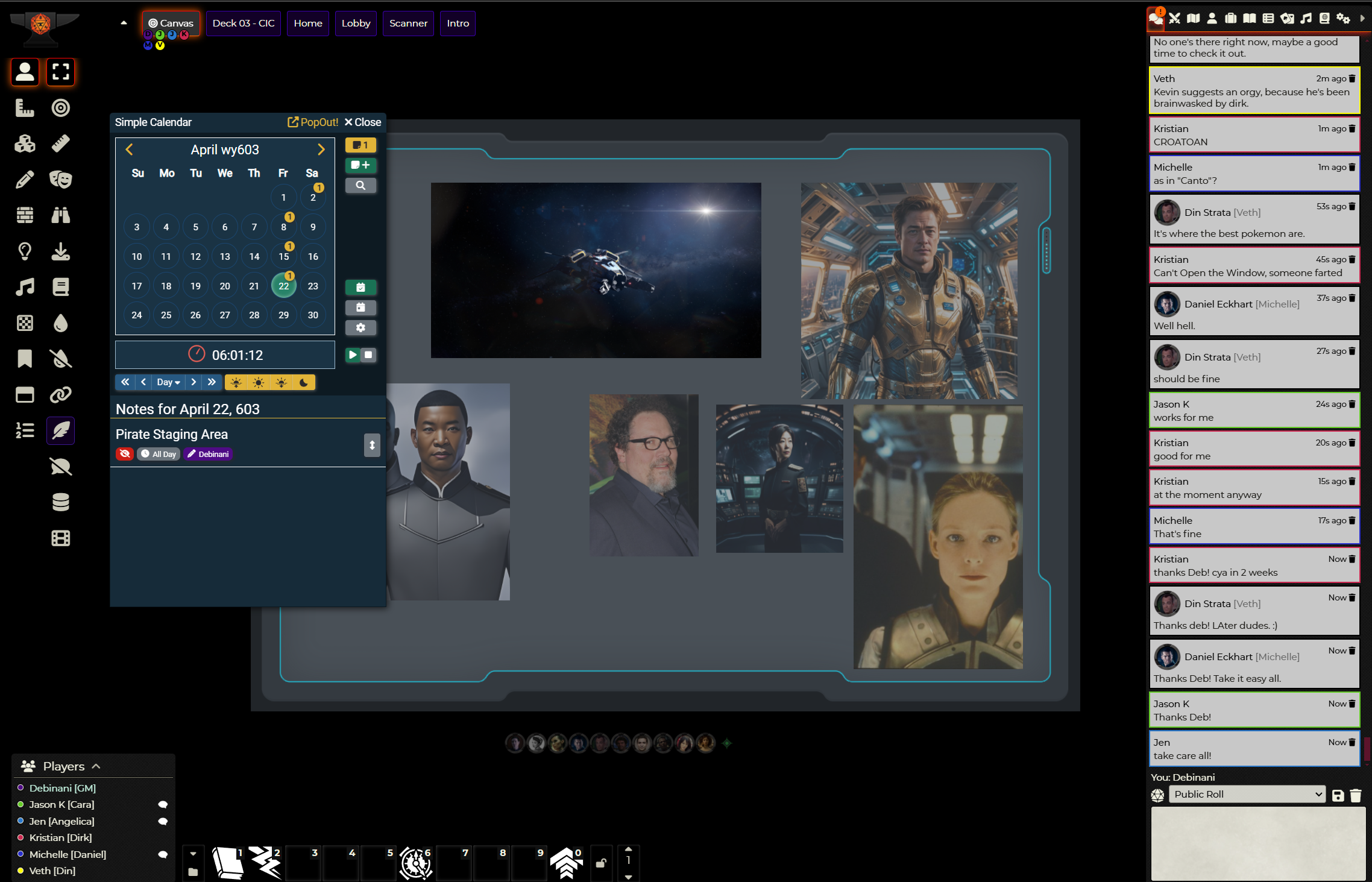The width and height of the screenshot is (1372, 882).
Task: Click the calendar search magnifier button
Action: coord(360,186)
